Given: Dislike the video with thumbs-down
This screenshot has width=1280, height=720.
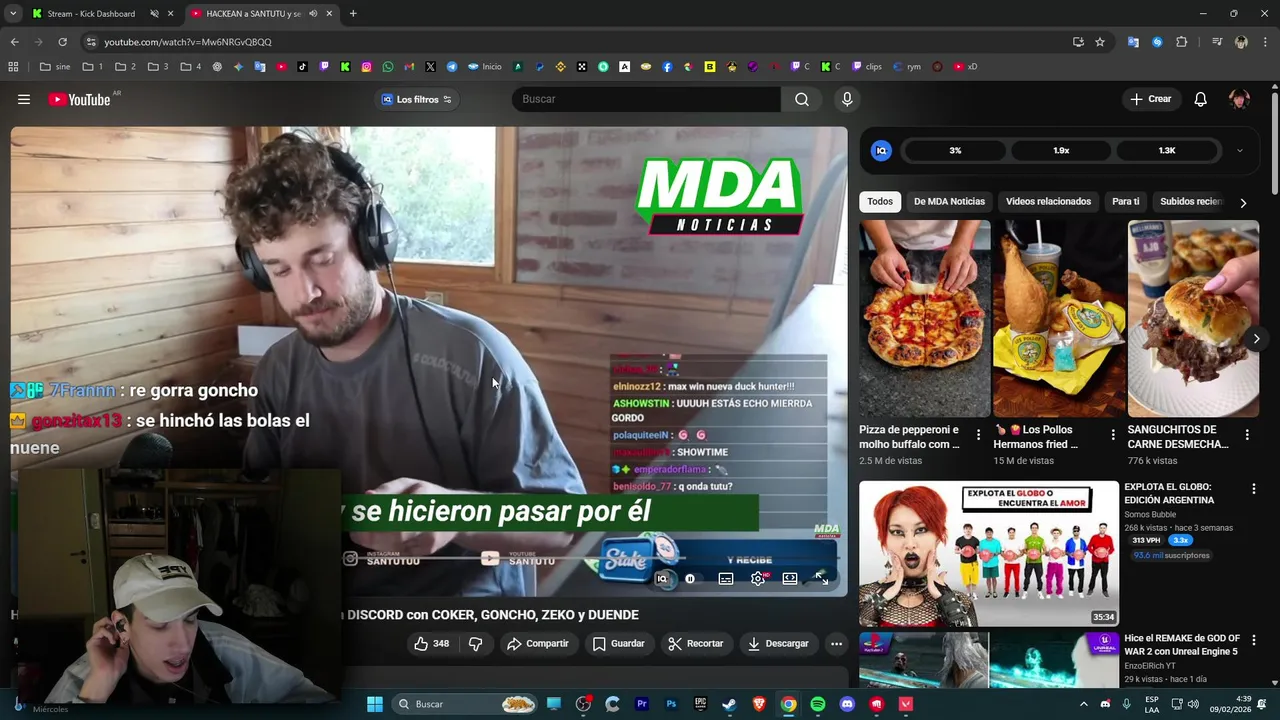Looking at the screenshot, I should 476,644.
